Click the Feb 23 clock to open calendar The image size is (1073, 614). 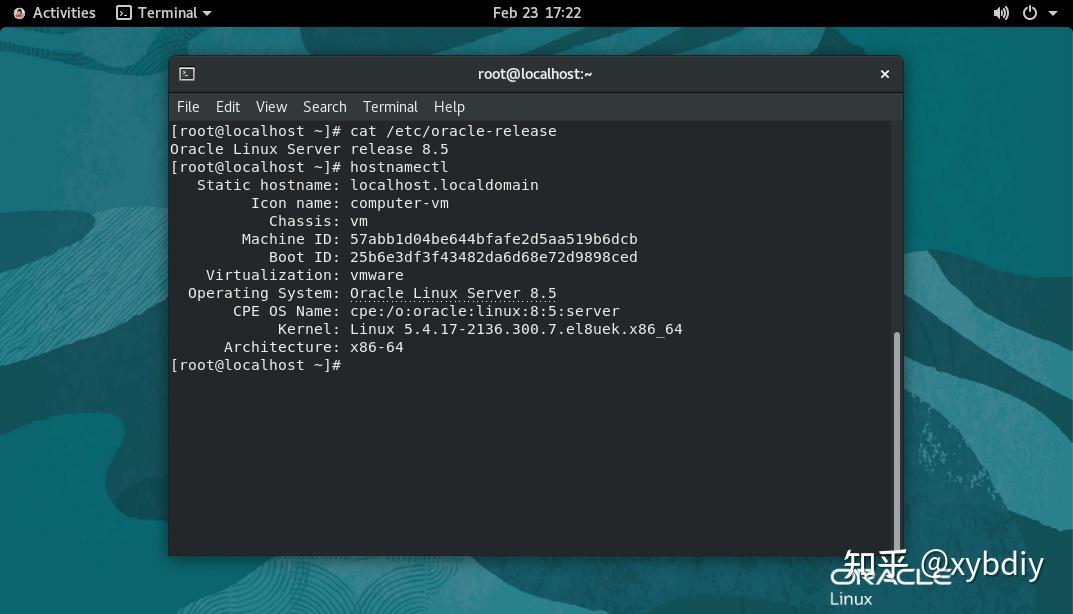(x=536, y=12)
